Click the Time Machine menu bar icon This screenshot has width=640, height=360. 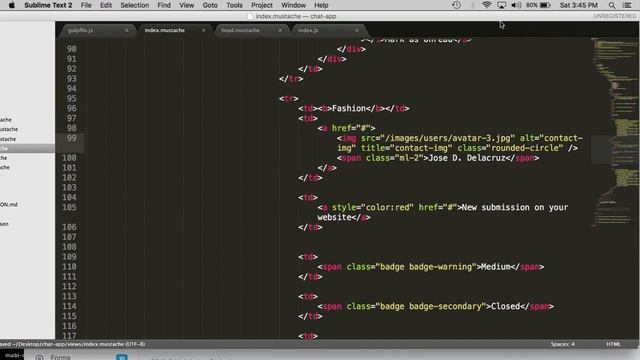tap(456, 5)
